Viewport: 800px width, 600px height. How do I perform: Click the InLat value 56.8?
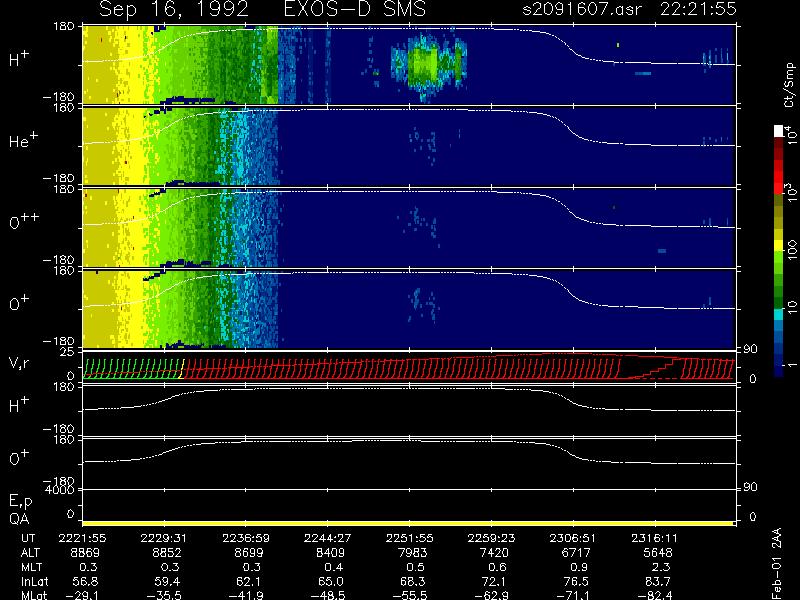coord(86,582)
